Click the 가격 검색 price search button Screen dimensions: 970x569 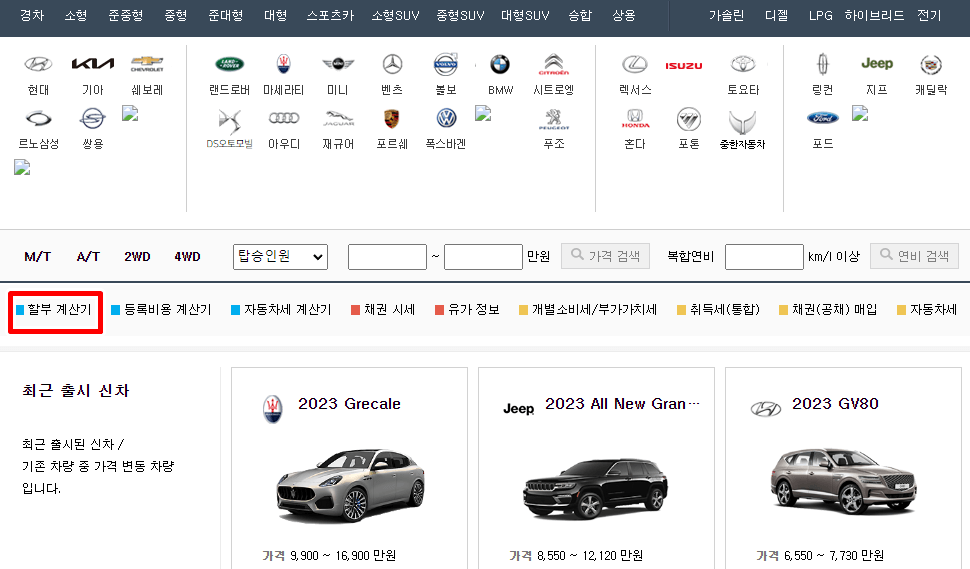point(605,256)
